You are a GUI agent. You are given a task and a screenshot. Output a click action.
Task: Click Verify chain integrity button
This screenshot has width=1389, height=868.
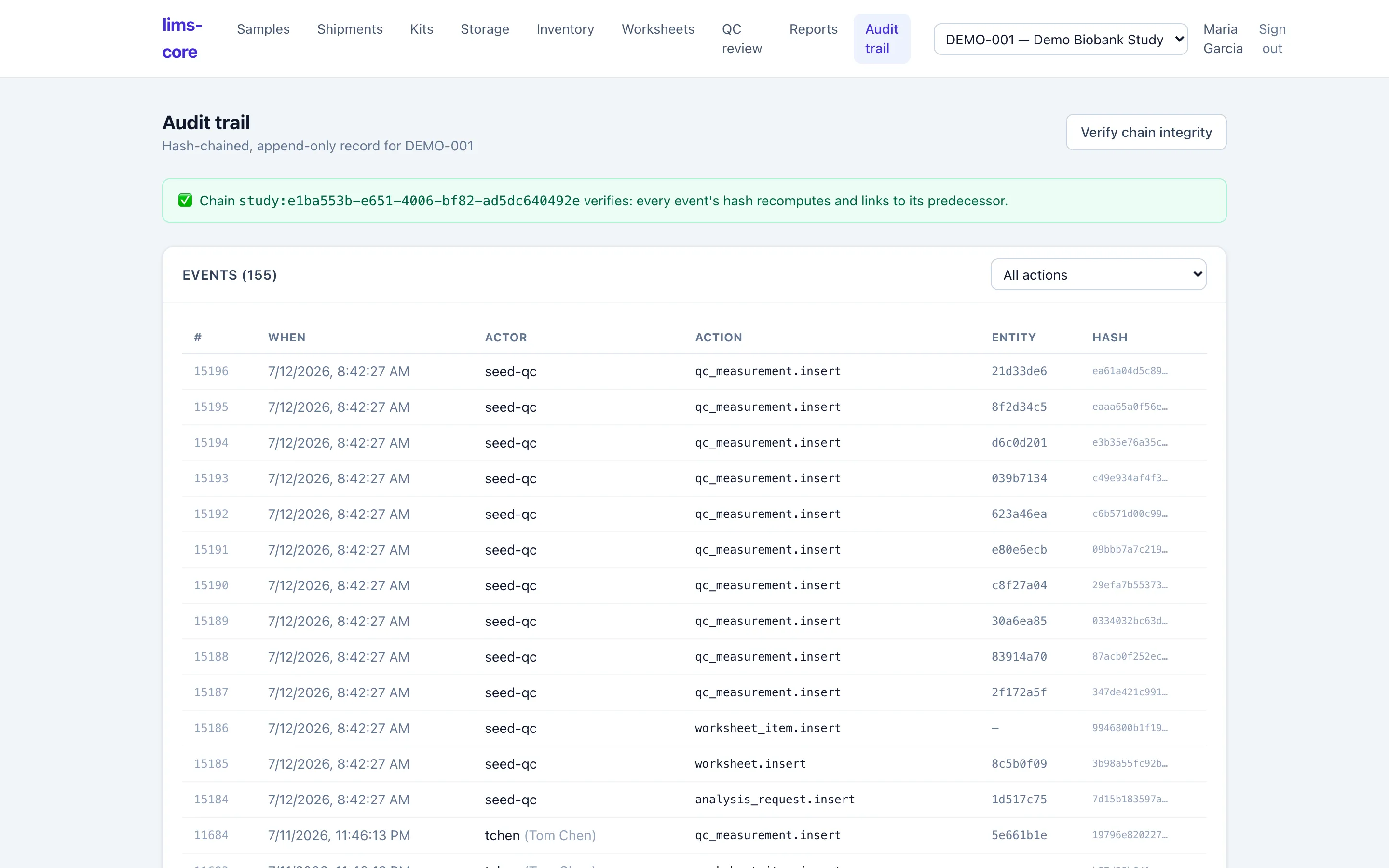tap(1145, 132)
